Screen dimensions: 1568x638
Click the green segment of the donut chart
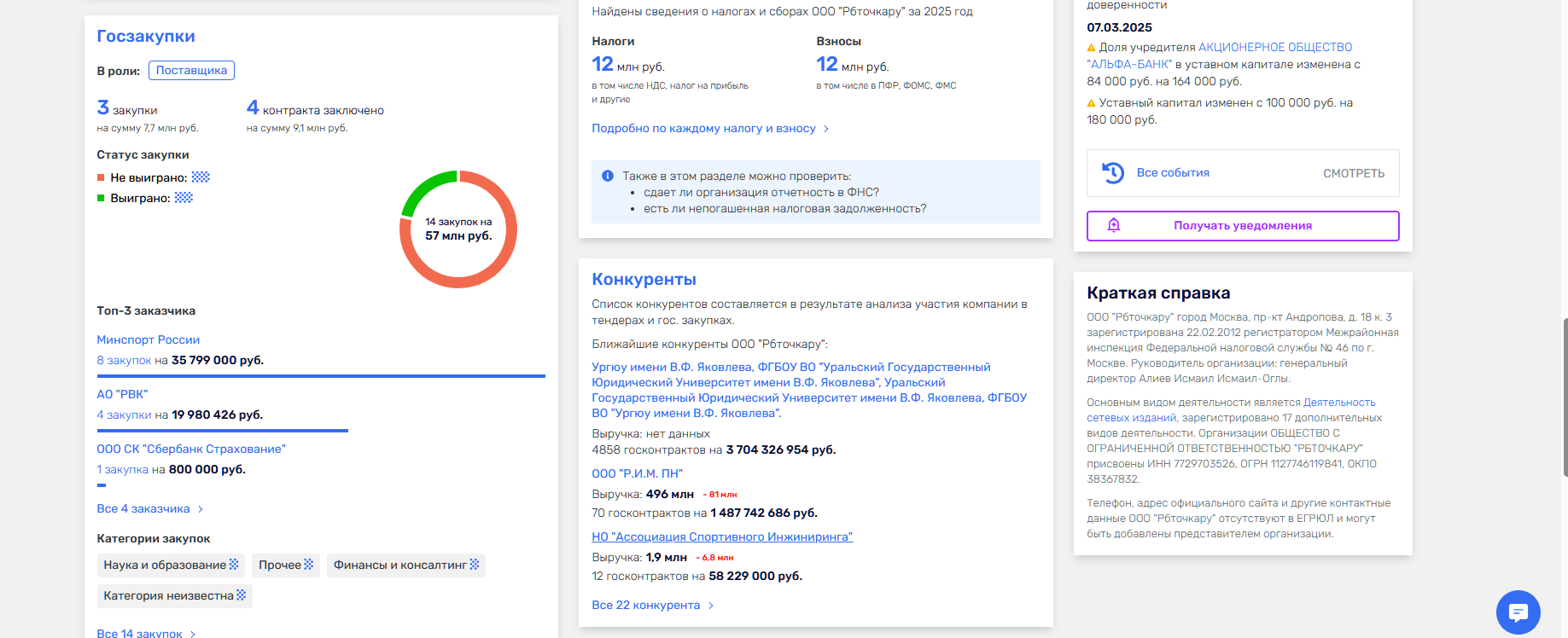(424, 185)
